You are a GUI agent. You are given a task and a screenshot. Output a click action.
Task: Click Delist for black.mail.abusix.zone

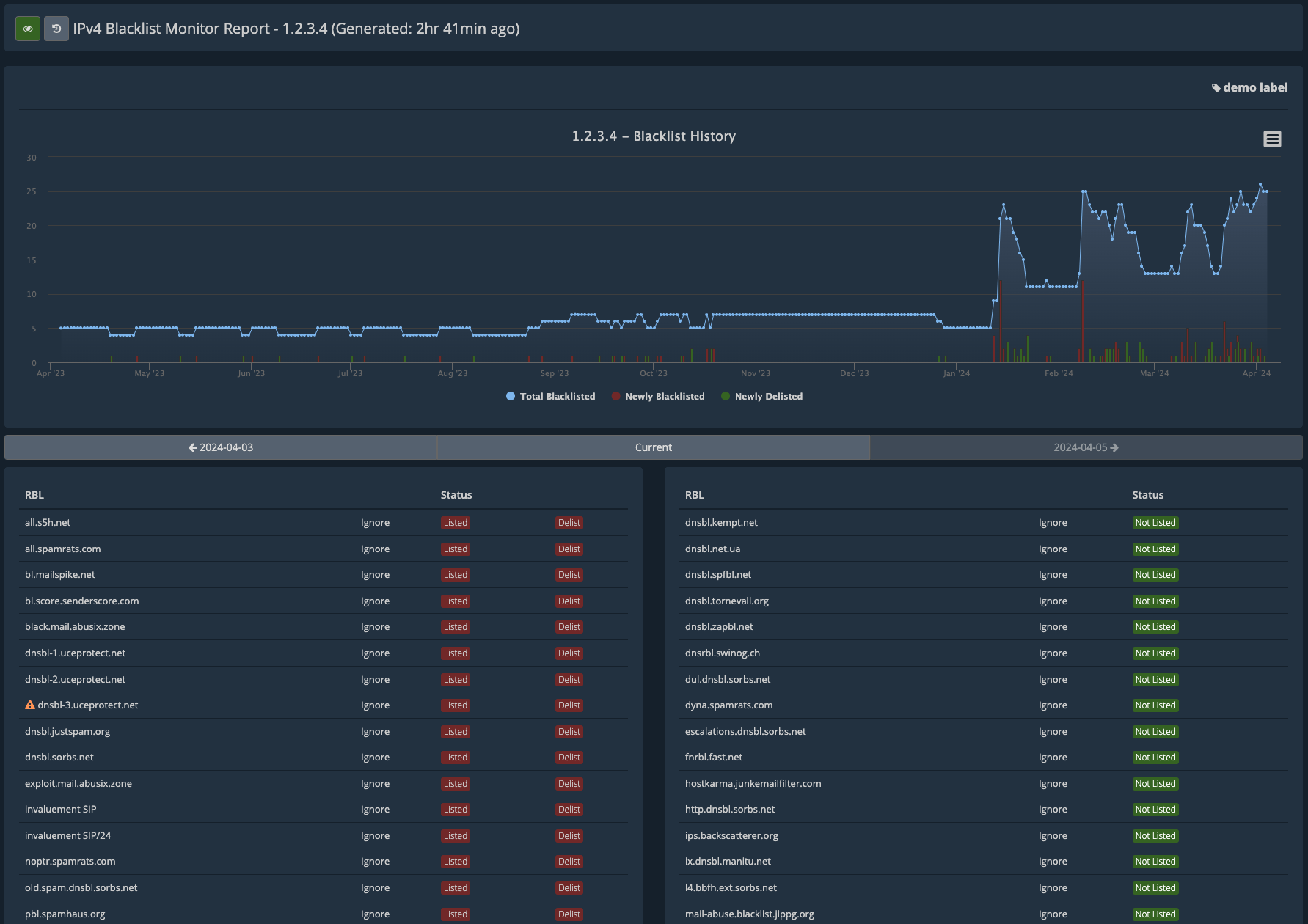(569, 627)
